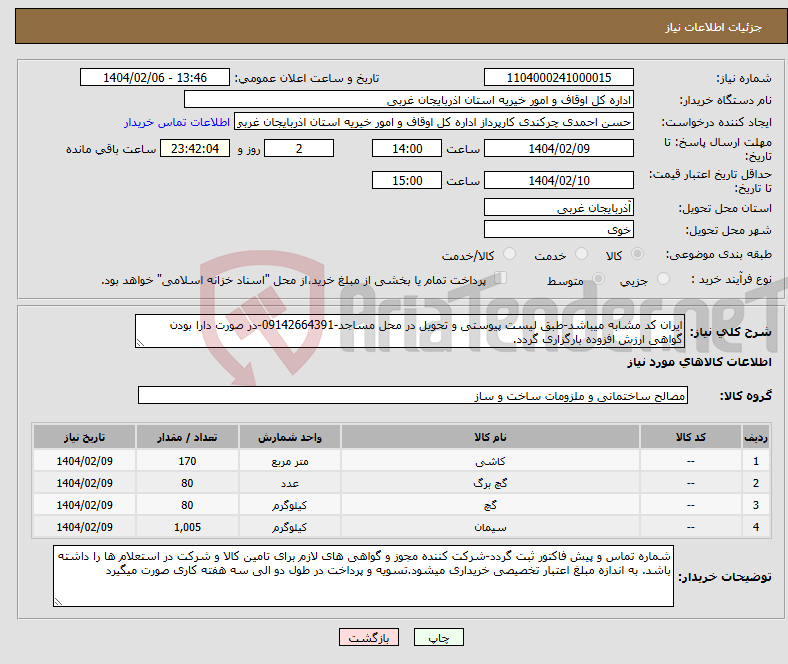Click the quantity 170 cell

tap(187, 461)
